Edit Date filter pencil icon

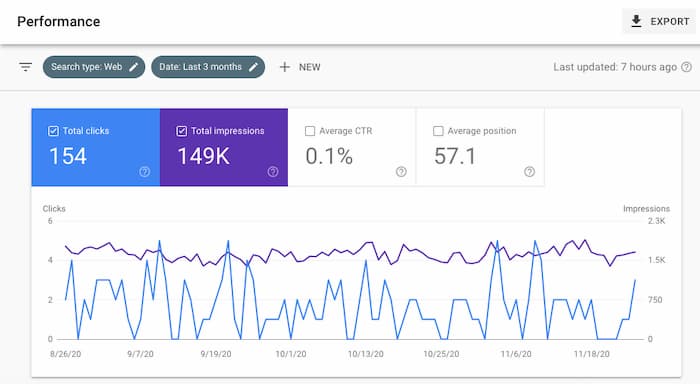(x=253, y=67)
